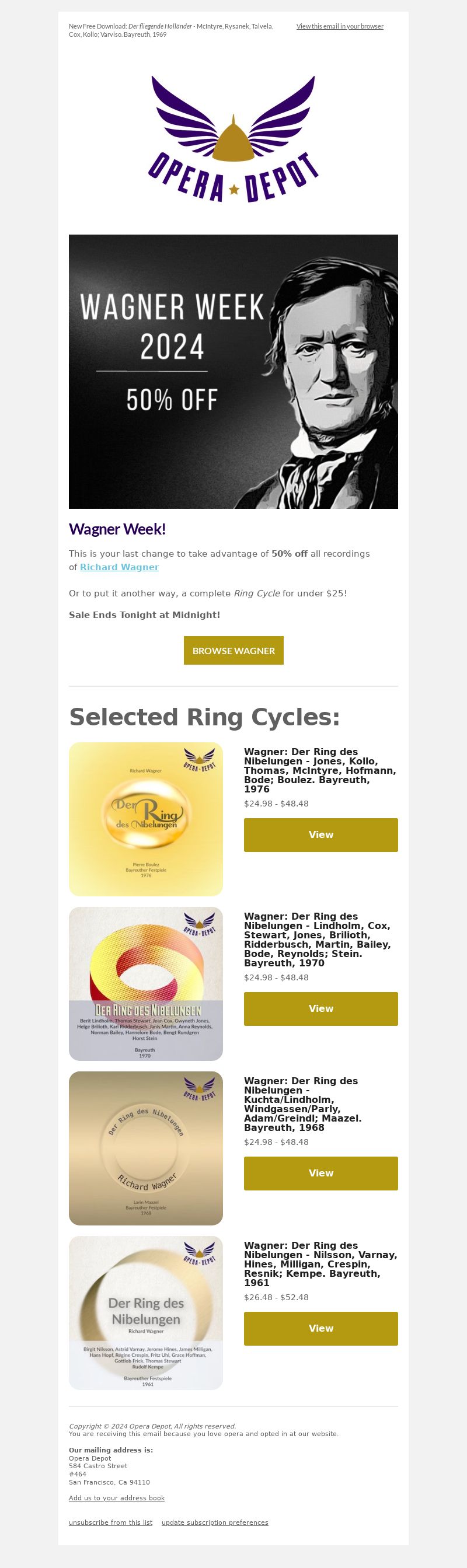
Task: Open the Boulez Bayreuth 1976 title text
Action: 320,770
